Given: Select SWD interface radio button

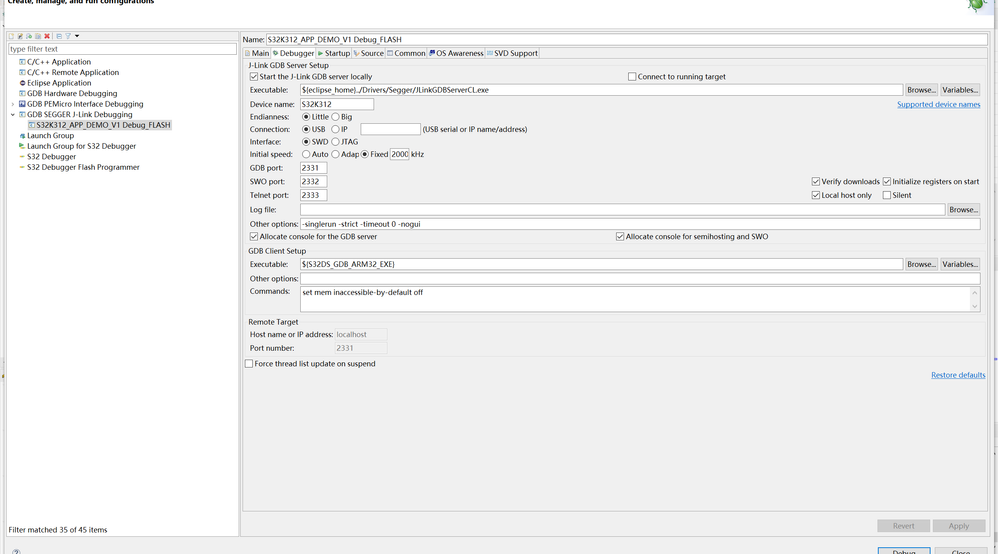Looking at the screenshot, I should [306, 142].
